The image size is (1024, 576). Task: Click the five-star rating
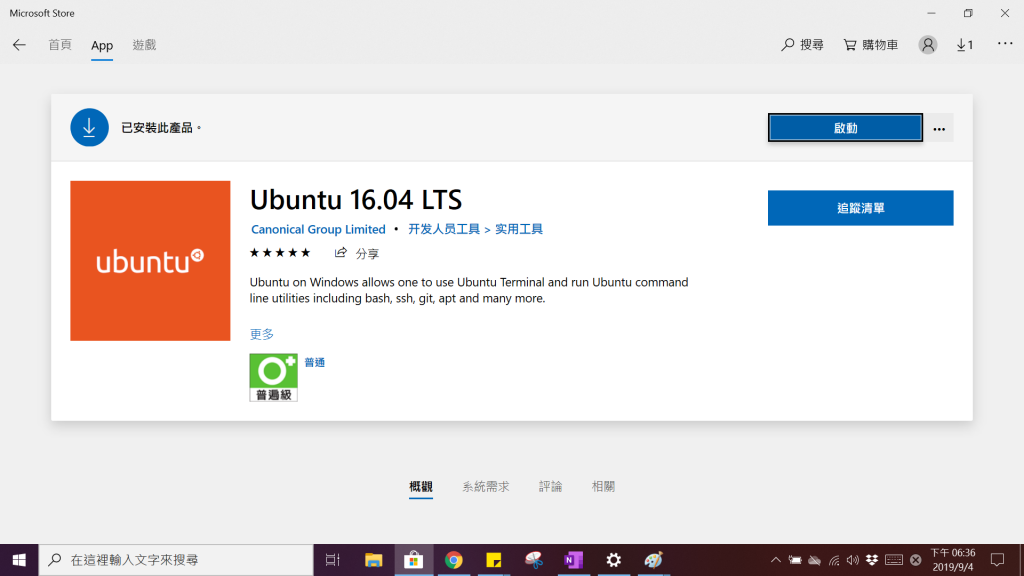click(280, 253)
